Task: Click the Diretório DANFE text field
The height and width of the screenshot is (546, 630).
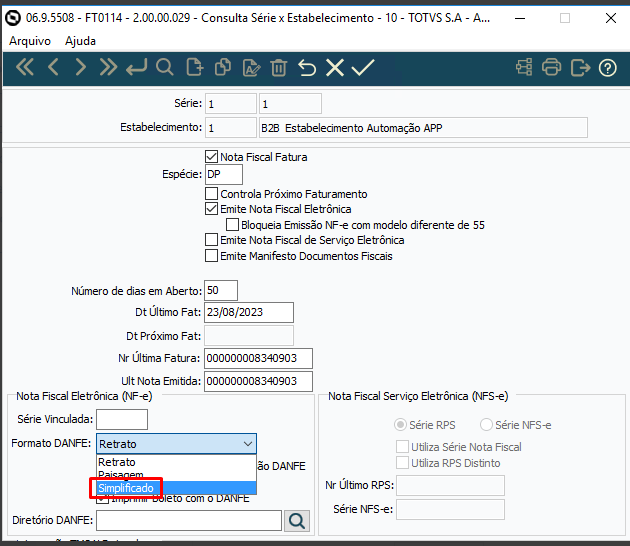Action: [189, 521]
